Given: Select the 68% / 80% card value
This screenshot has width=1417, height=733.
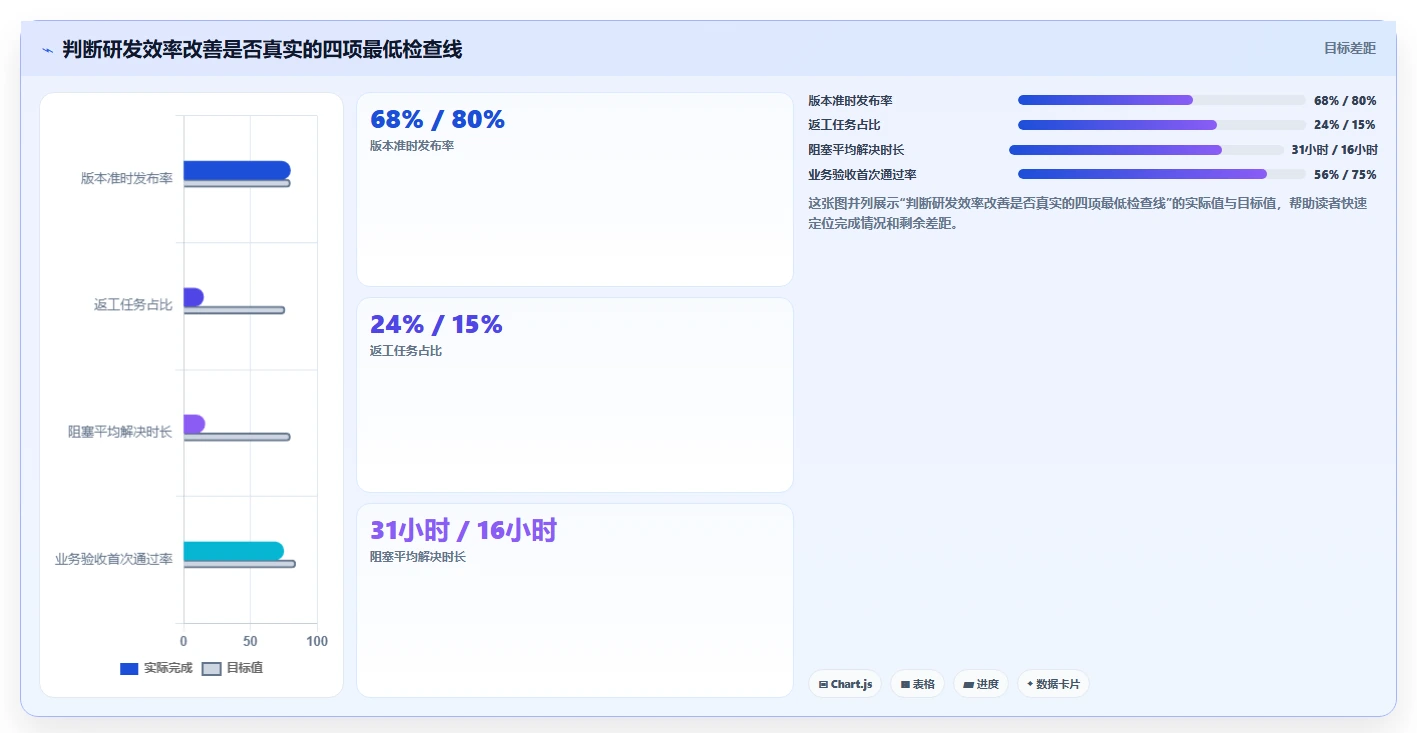Looking at the screenshot, I should point(437,119).
